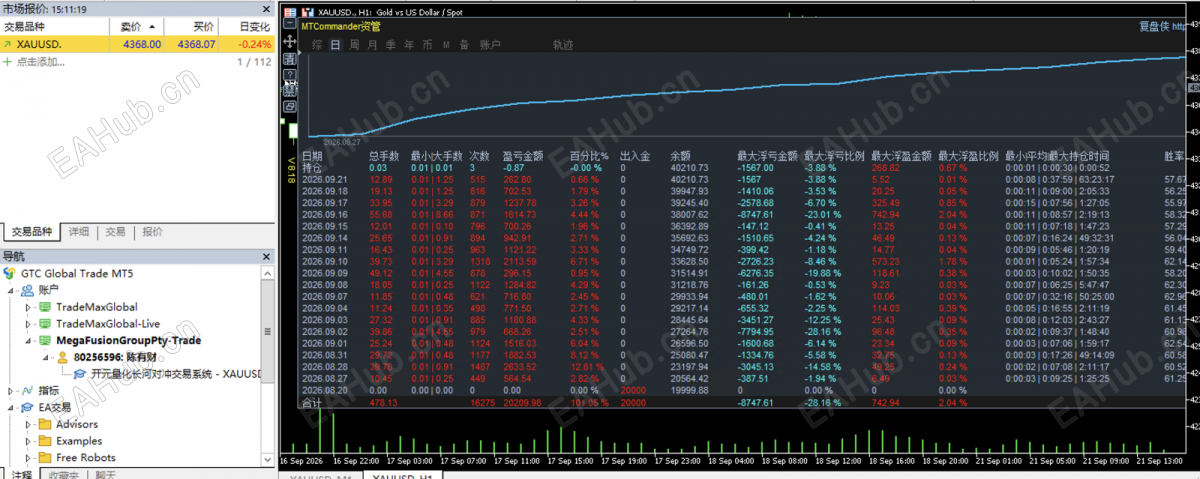
Task: Switch to the 报价 tab in Market Watch
Action: click(x=152, y=231)
